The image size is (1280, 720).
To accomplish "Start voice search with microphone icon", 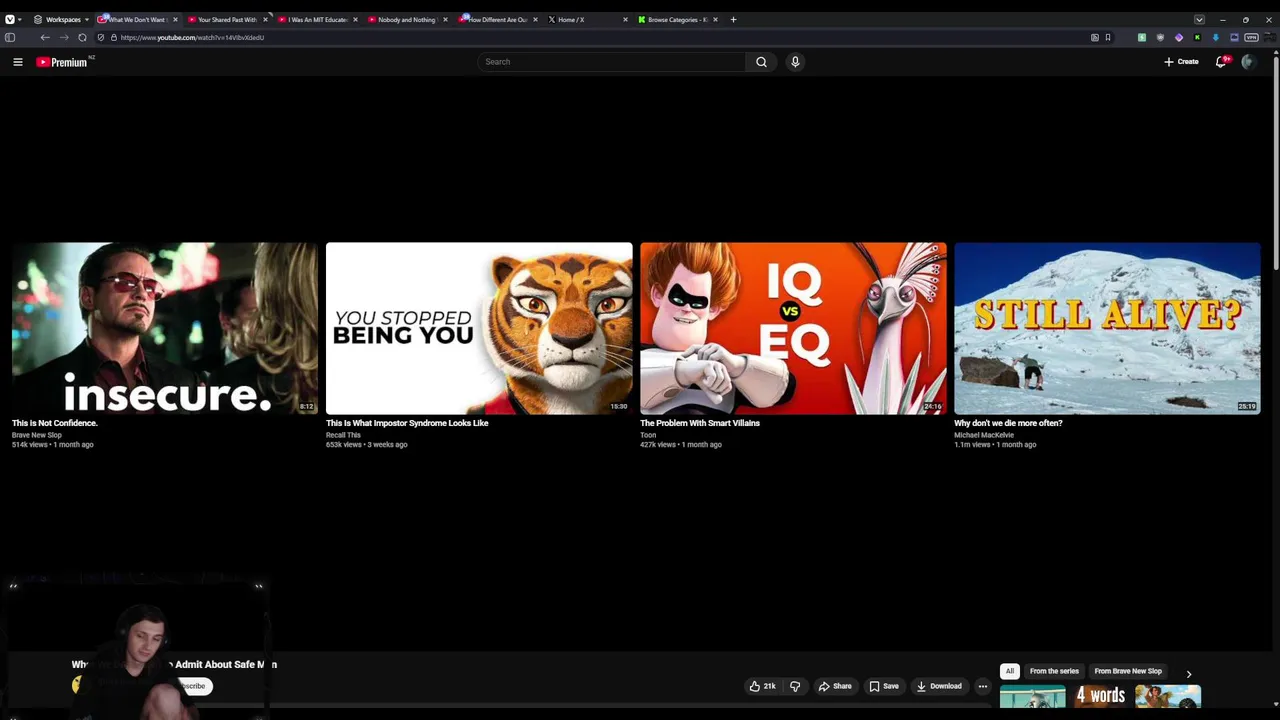I will 795,62.
